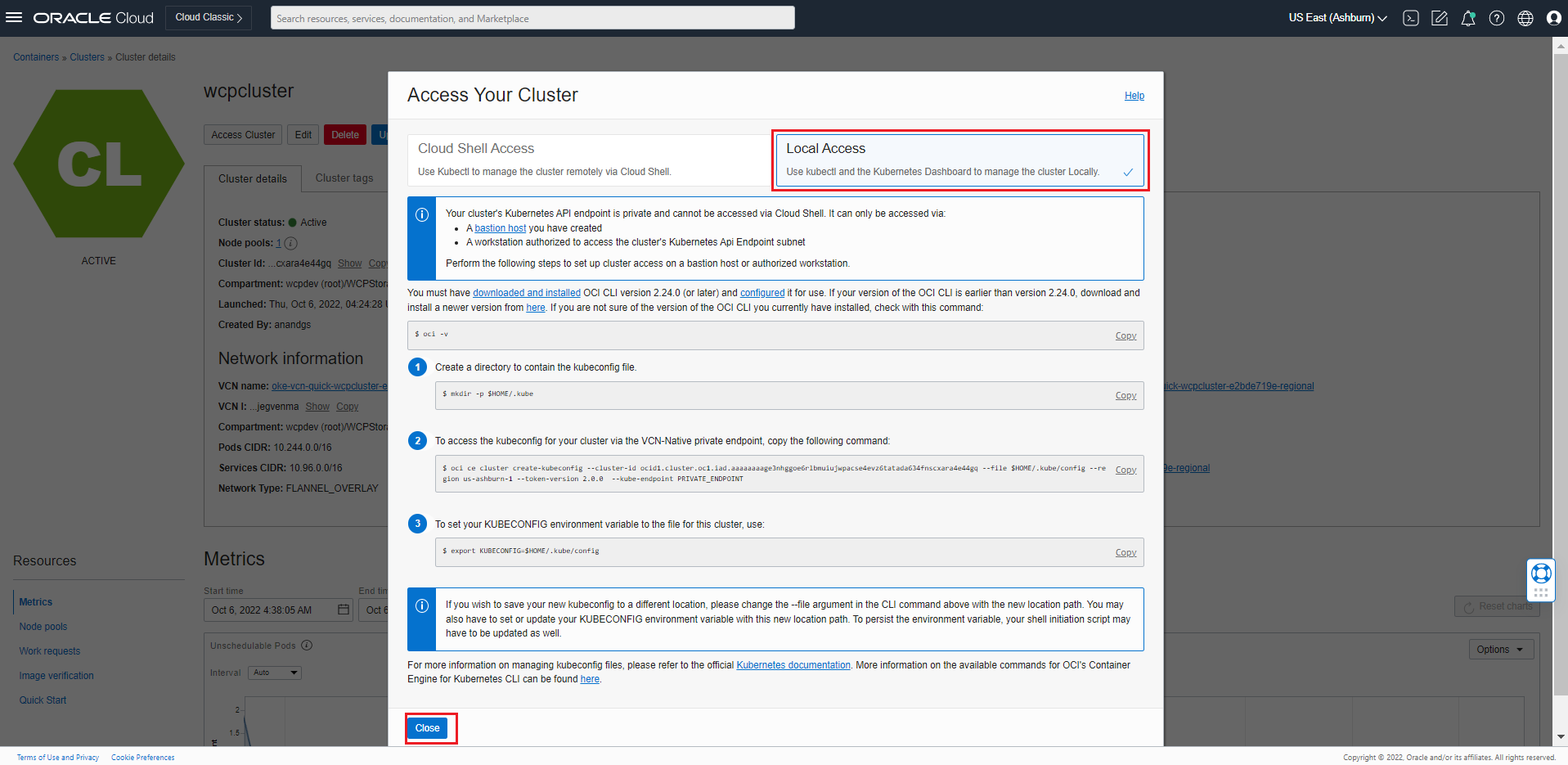The height and width of the screenshot is (765, 1568).
Task: Open the announcements edit icon in header
Action: (x=1440, y=18)
